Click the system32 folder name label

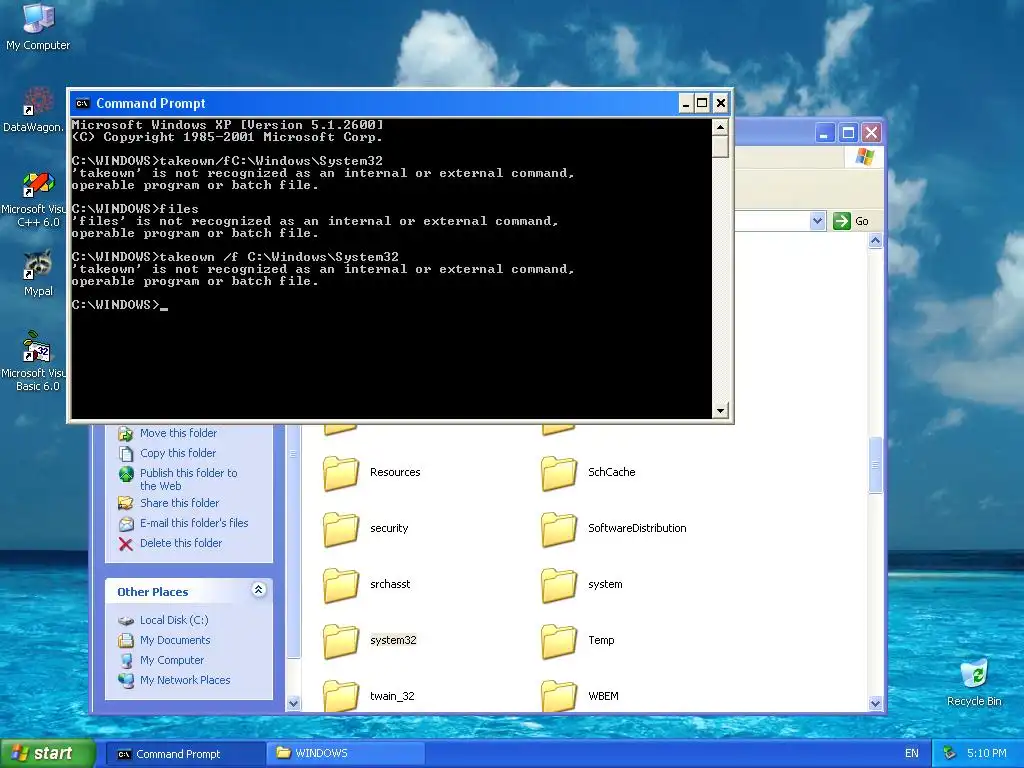click(x=393, y=641)
